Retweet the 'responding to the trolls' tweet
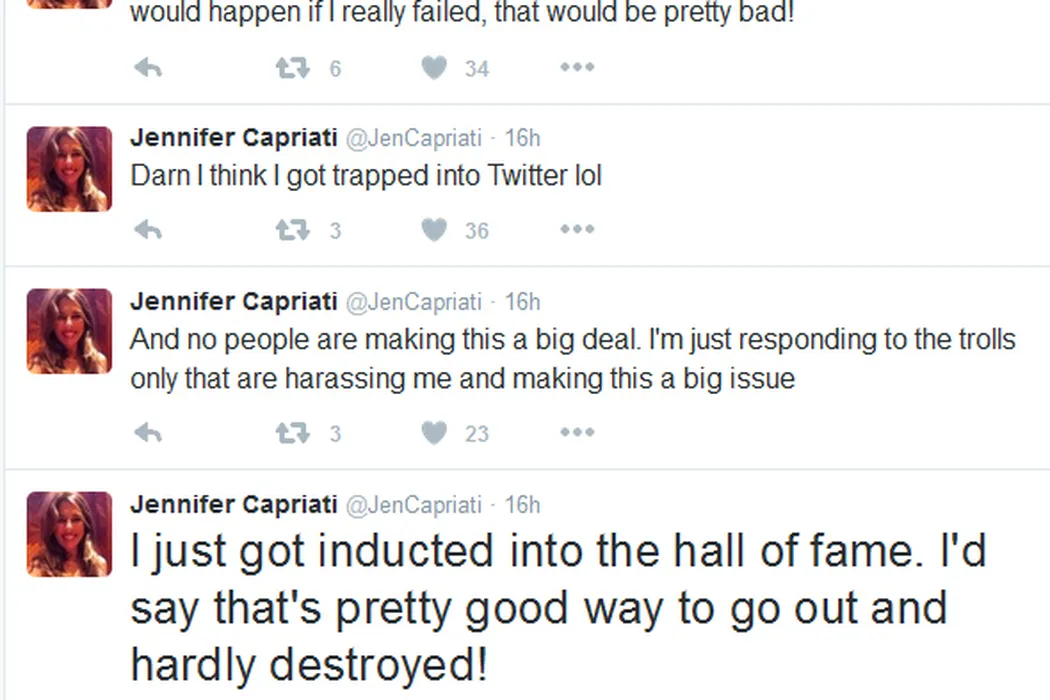Screen dimensions: 1050x700 click(x=292, y=433)
